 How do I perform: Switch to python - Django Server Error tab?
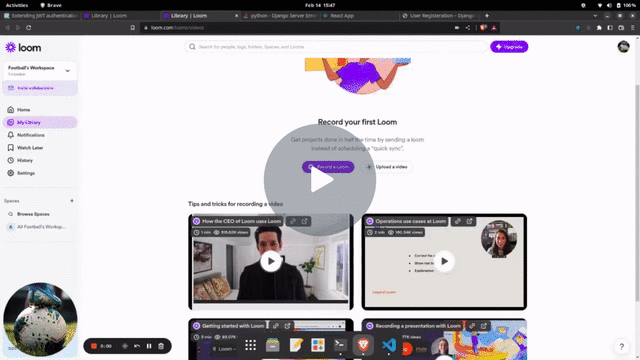pos(281,16)
